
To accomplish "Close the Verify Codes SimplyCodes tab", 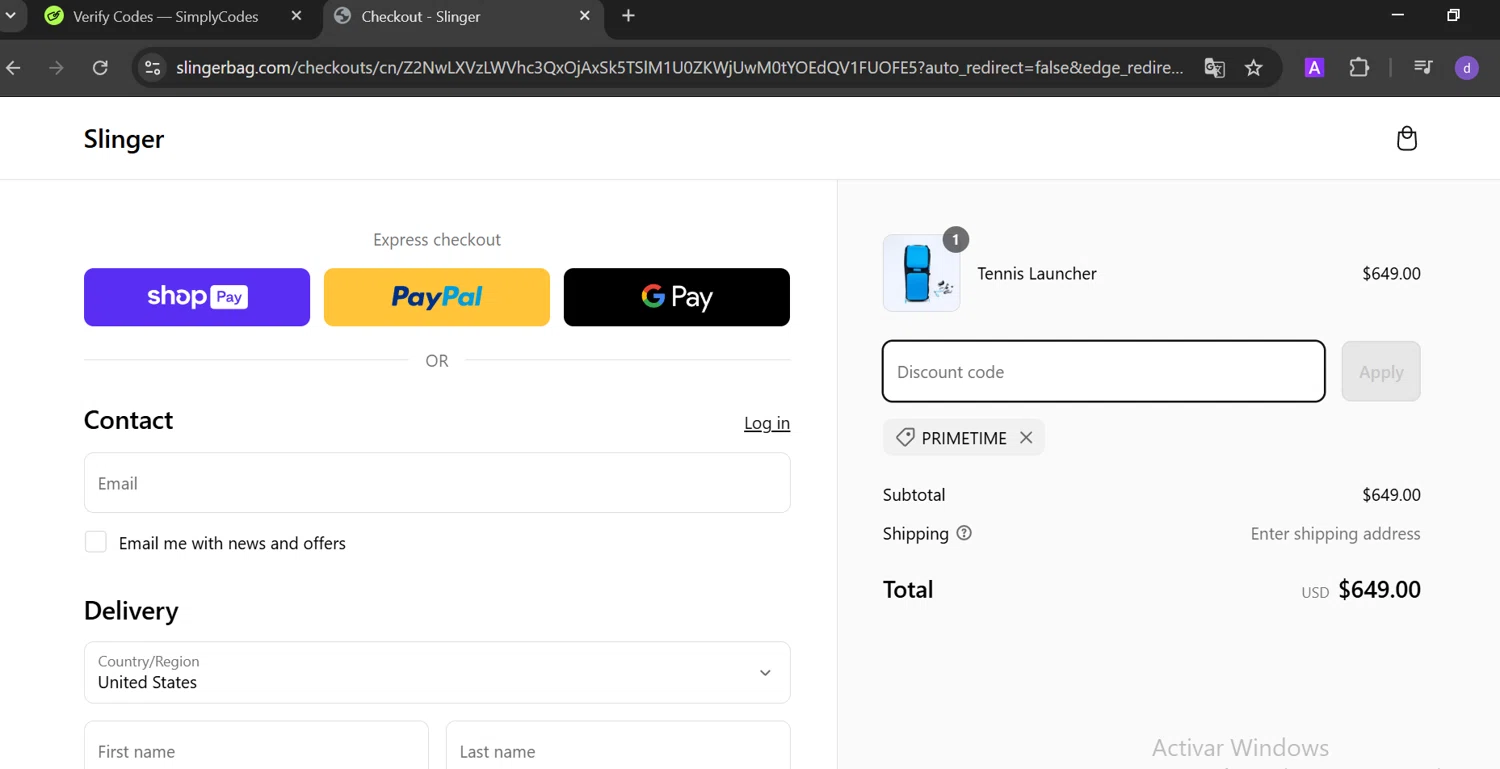I will pyautogui.click(x=296, y=16).
